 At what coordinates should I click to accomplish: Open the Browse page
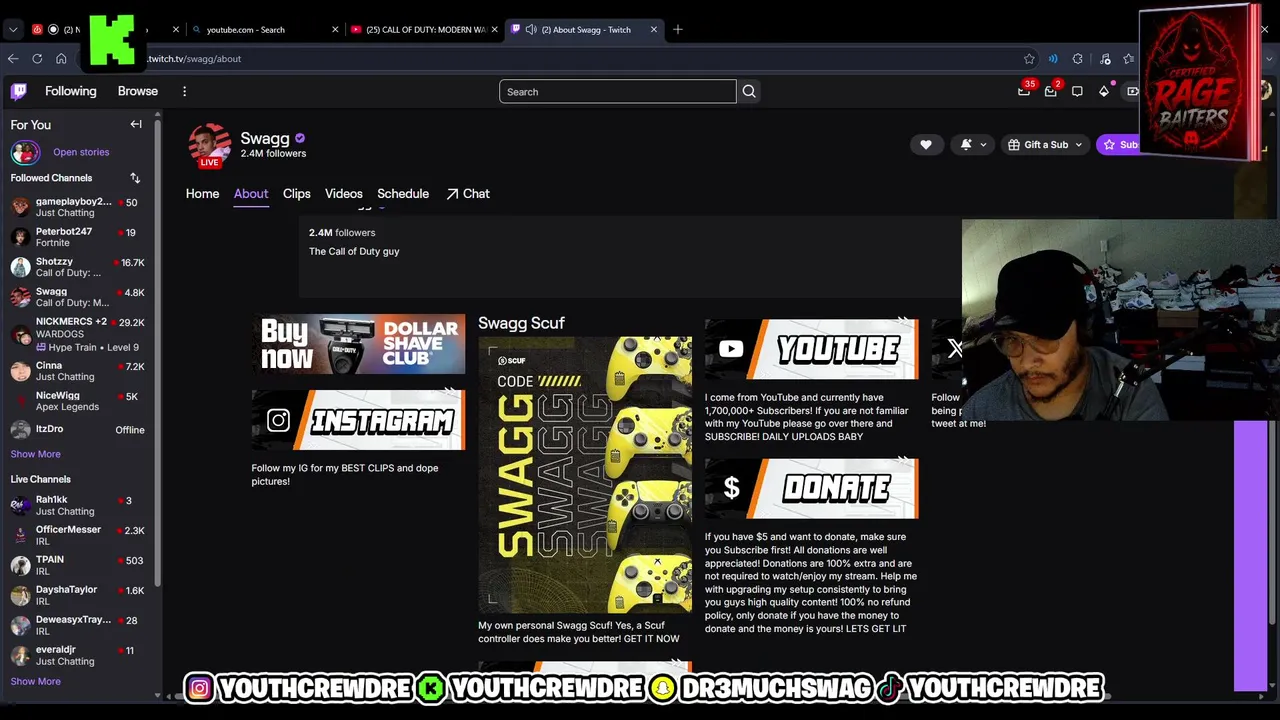point(138,91)
